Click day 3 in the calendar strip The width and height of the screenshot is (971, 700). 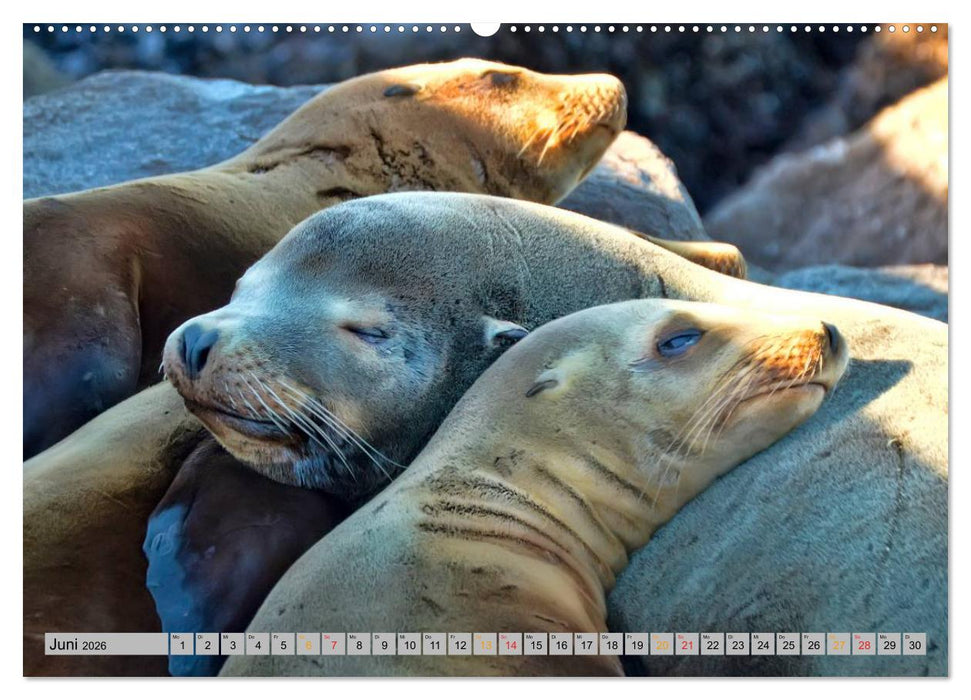pos(232,644)
